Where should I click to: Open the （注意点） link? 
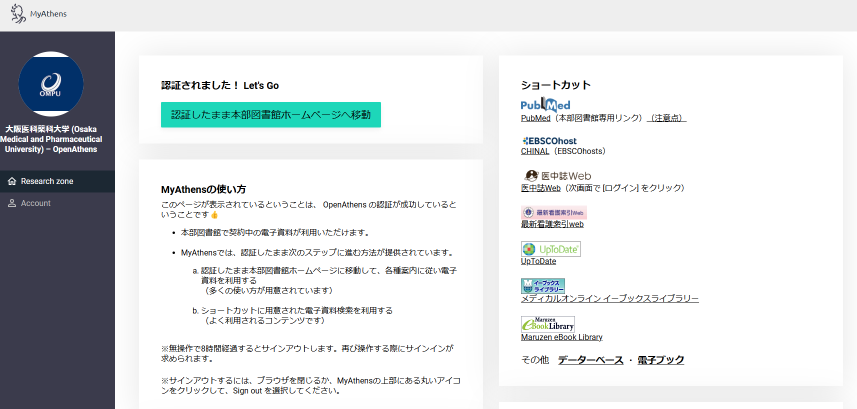pyautogui.click(x=666, y=118)
